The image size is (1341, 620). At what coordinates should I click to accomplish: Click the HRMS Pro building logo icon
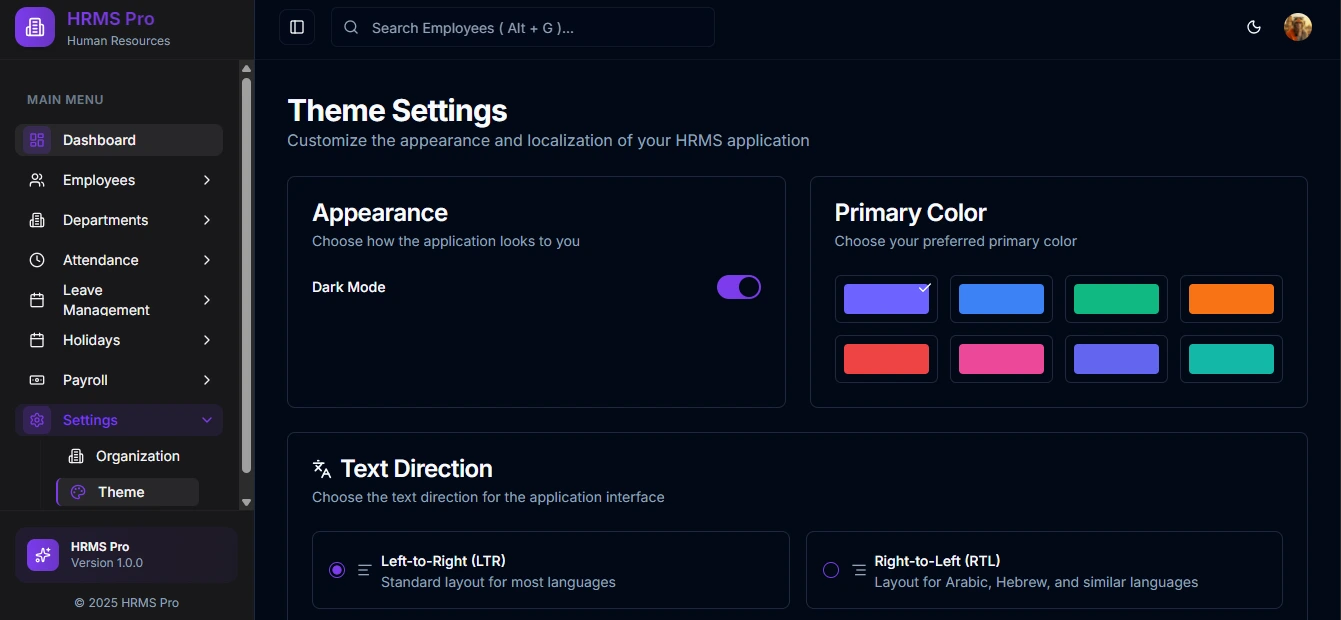[x=35, y=27]
